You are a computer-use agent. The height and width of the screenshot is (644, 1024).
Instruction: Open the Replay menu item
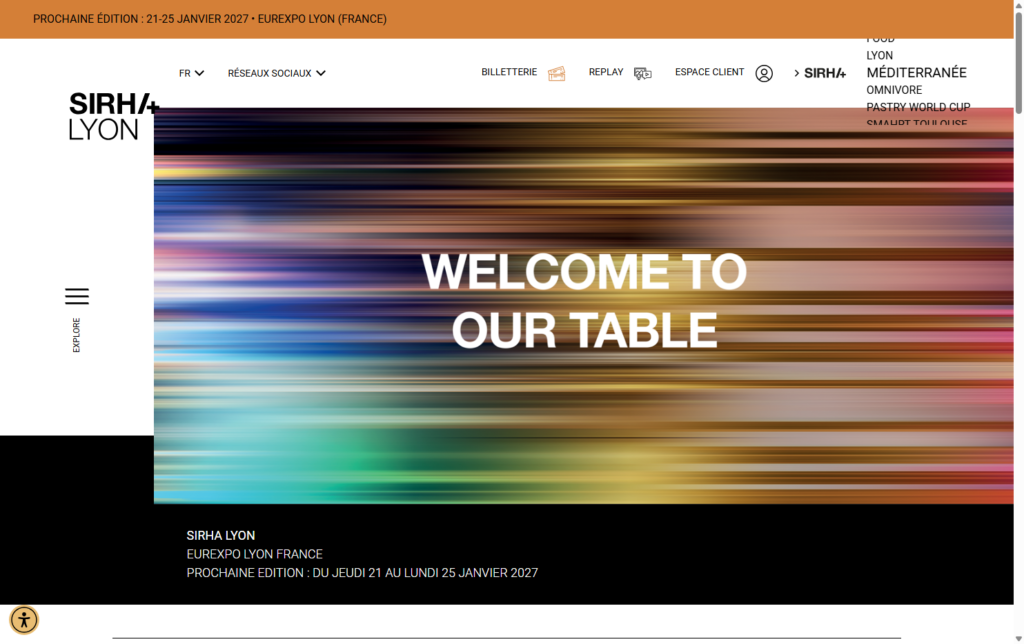(x=606, y=72)
